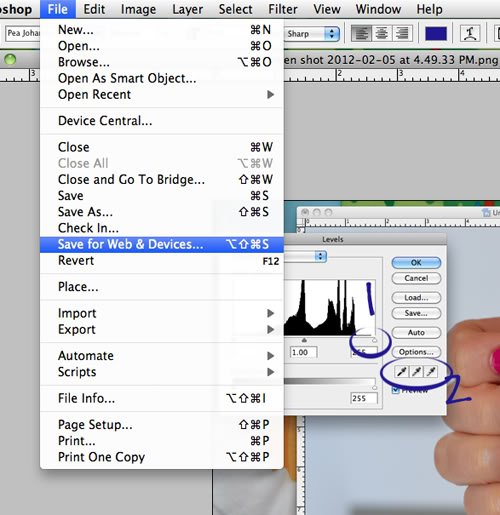Choose Print... from the File menu

162,441
